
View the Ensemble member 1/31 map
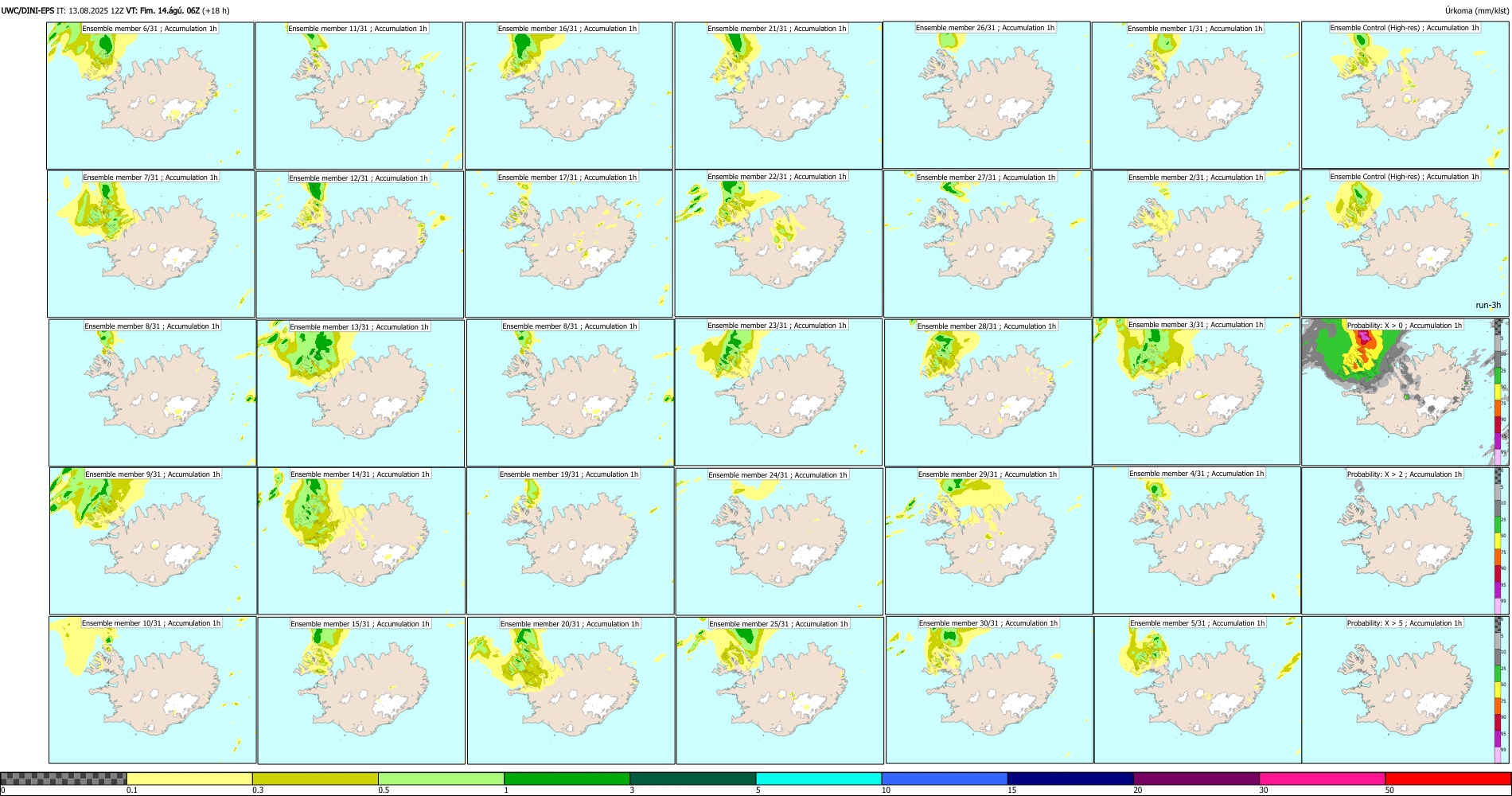click(x=1195, y=96)
